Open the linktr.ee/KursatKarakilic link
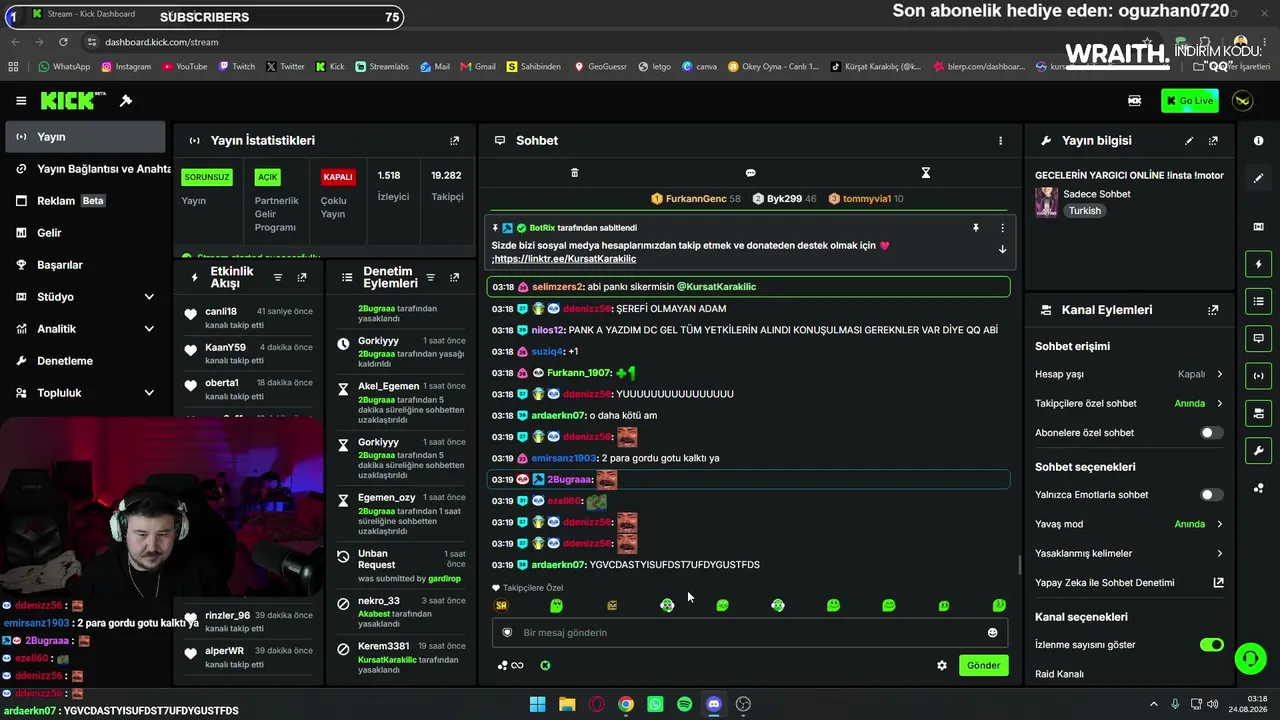Image resolution: width=1280 pixels, height=720 pixels. [565, 259]
